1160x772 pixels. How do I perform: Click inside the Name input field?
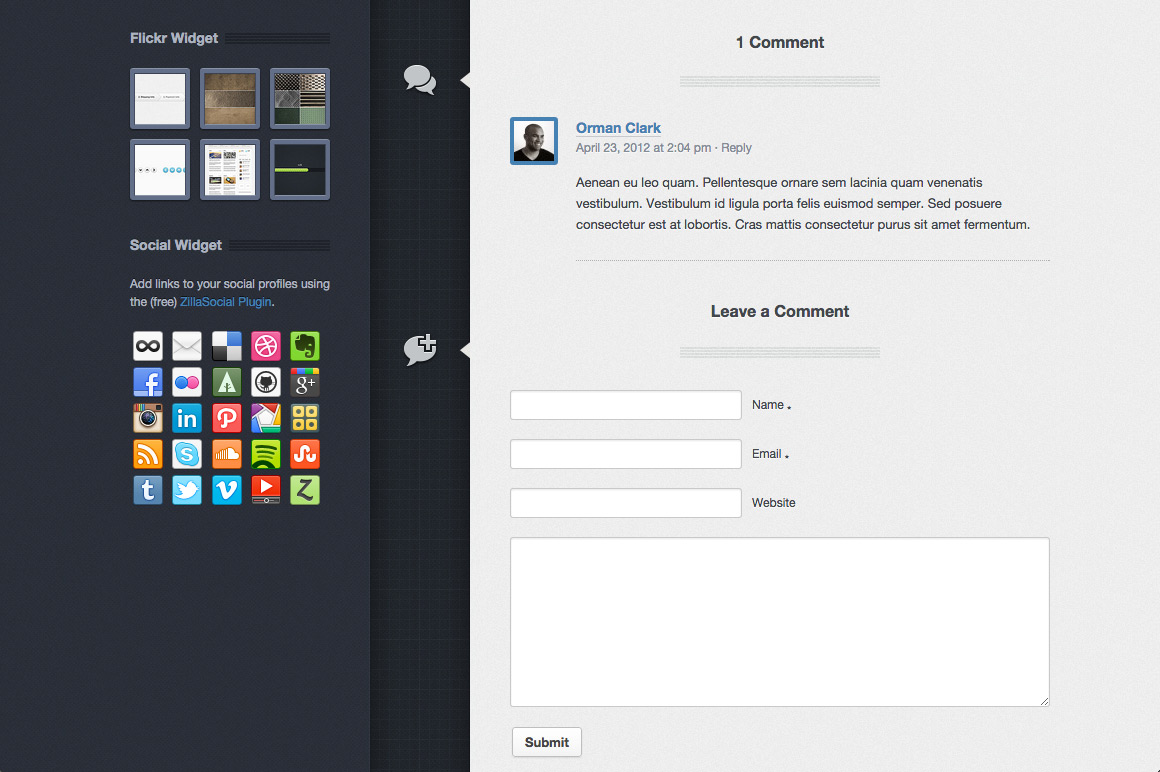coord(625,404)
